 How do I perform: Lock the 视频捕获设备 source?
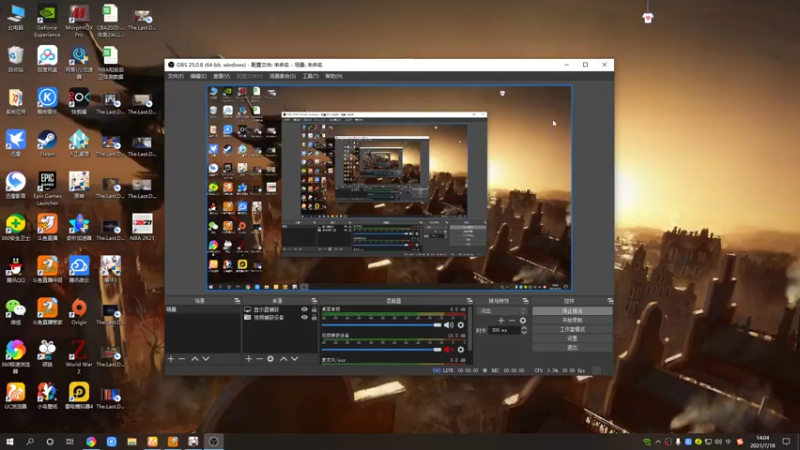pos(314,317)
